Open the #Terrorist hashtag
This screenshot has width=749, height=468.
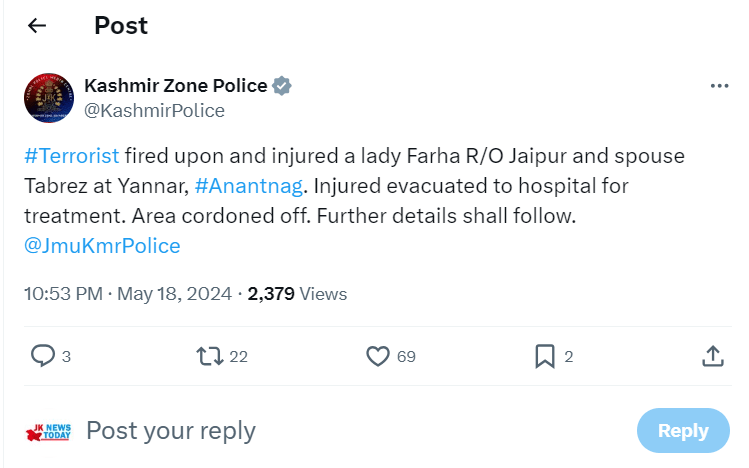72,156
